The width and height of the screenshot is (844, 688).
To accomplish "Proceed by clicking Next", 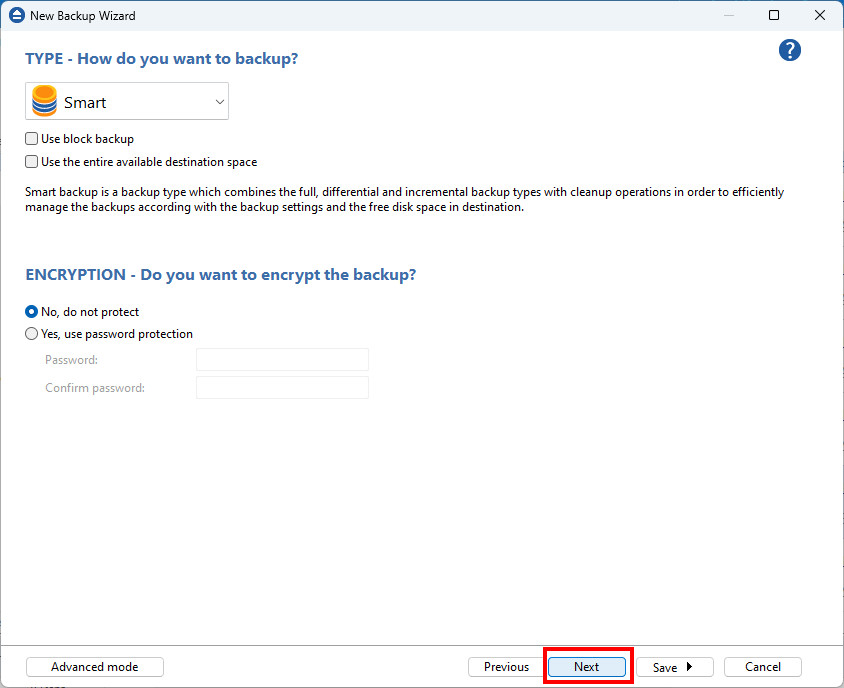I will [x=587, y=667].
